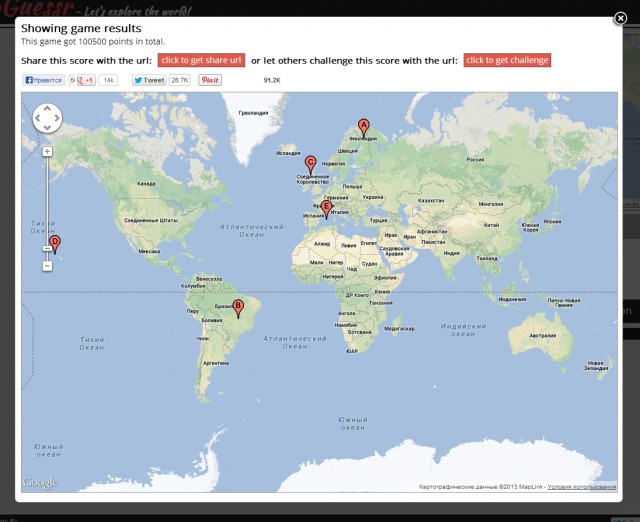The image size is (640, 522).
Task: Click the Pinterest Pin it button
Action: pyautogui.click(x=210, y=80)
